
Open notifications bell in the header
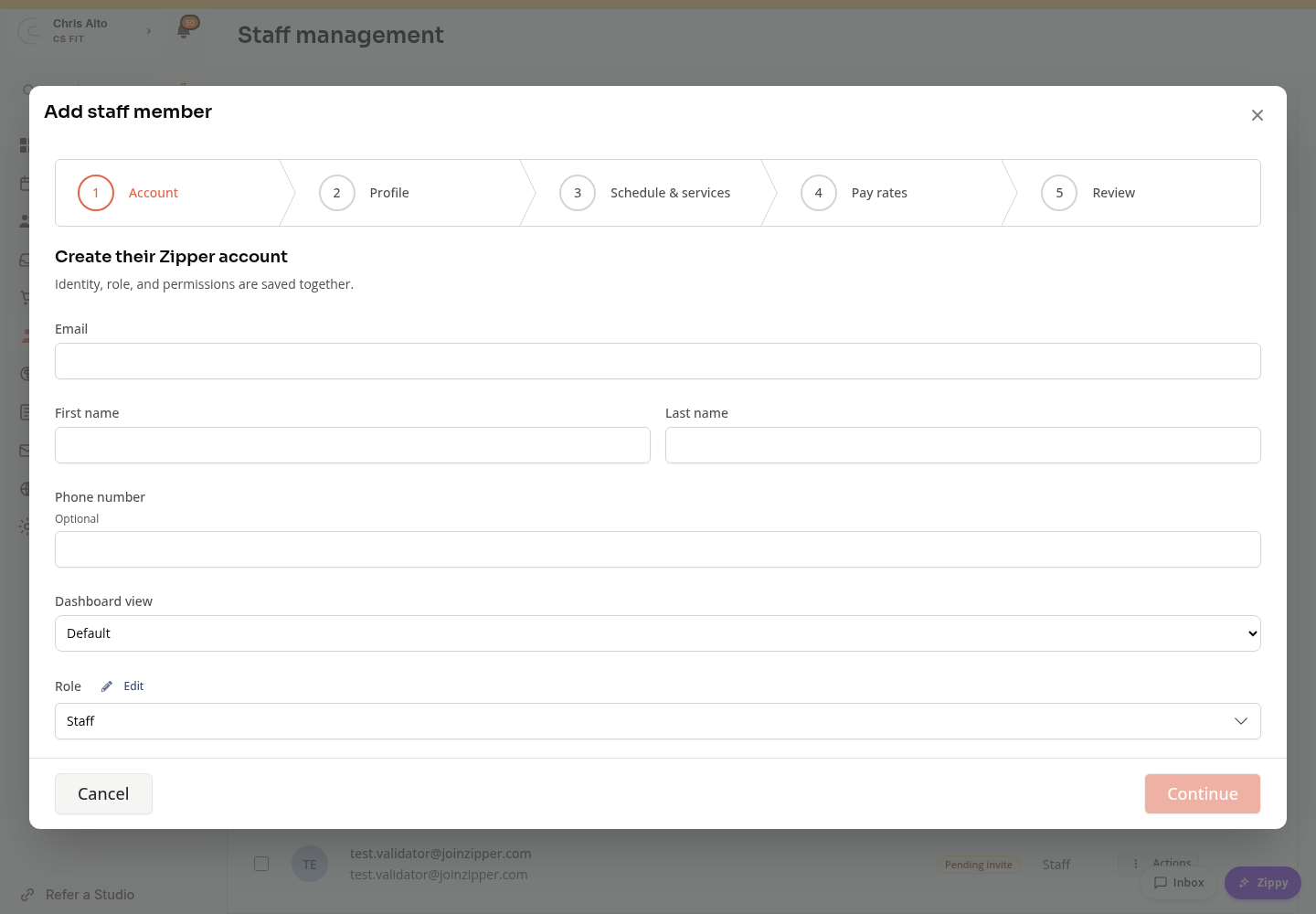coord(185,30)
